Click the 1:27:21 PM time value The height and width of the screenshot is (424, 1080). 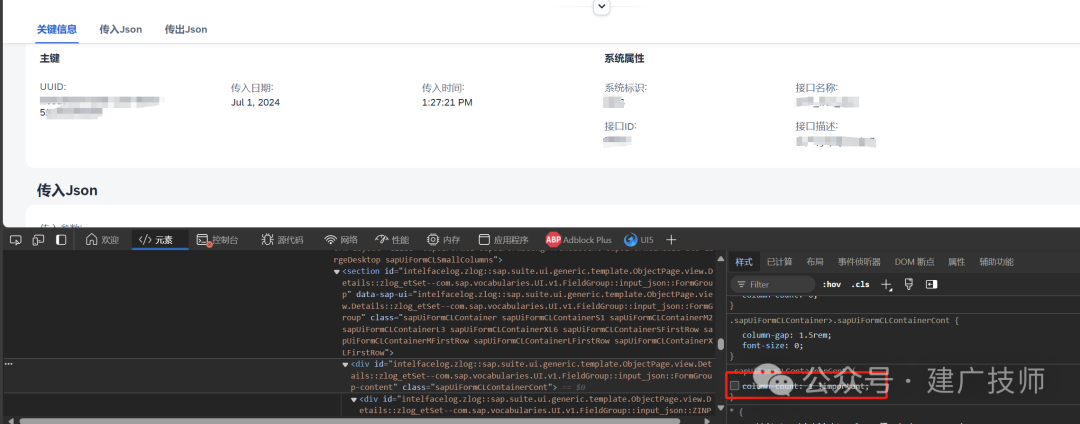[x=447, y=103]
